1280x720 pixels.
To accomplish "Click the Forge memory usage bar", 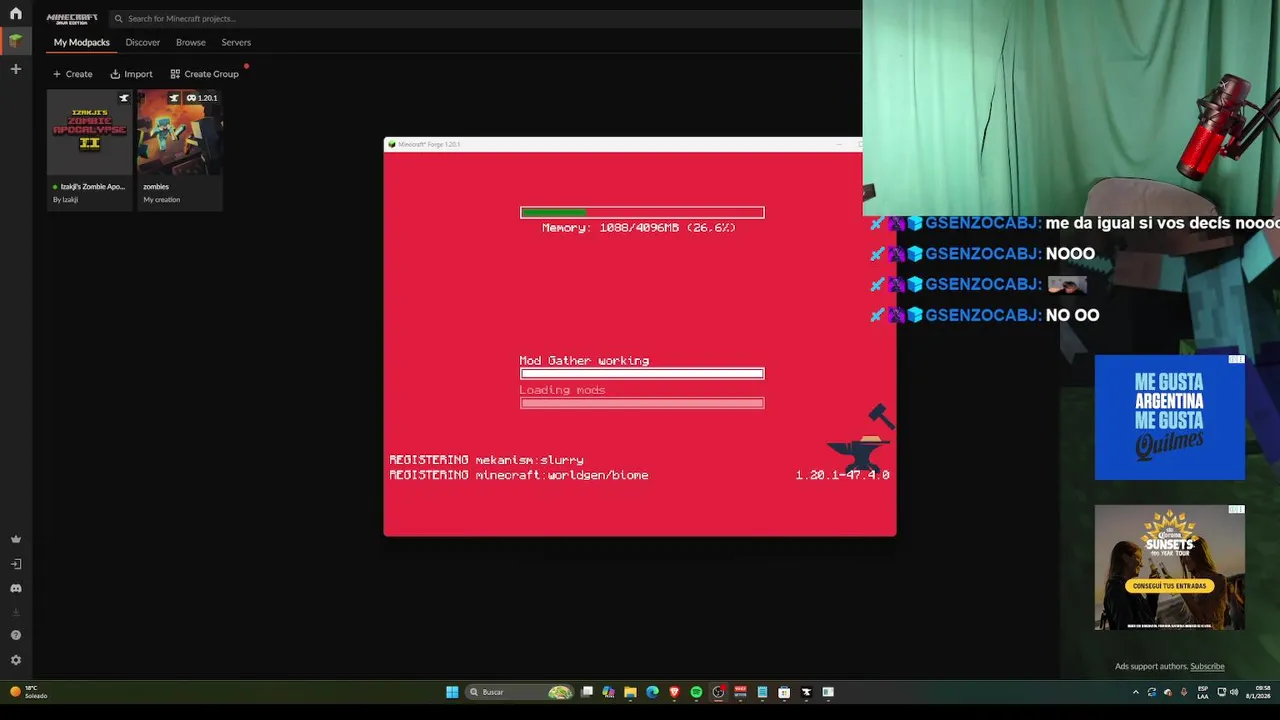I will (642, 212).
